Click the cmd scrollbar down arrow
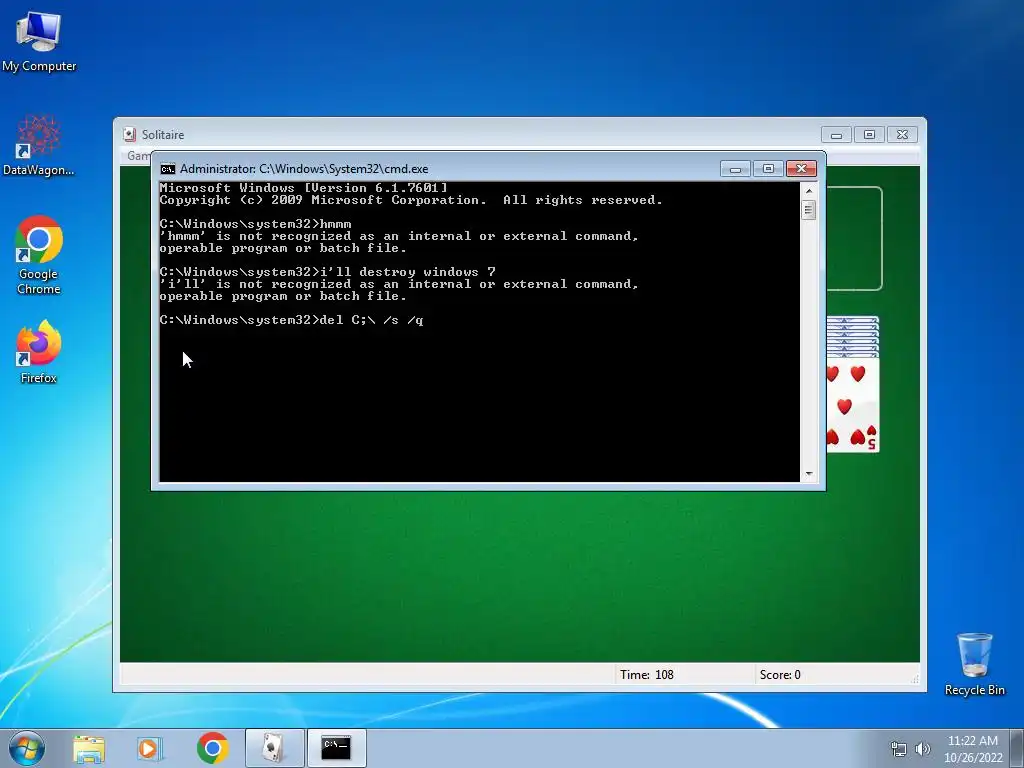1024x768 pixels. click(808, 474)
